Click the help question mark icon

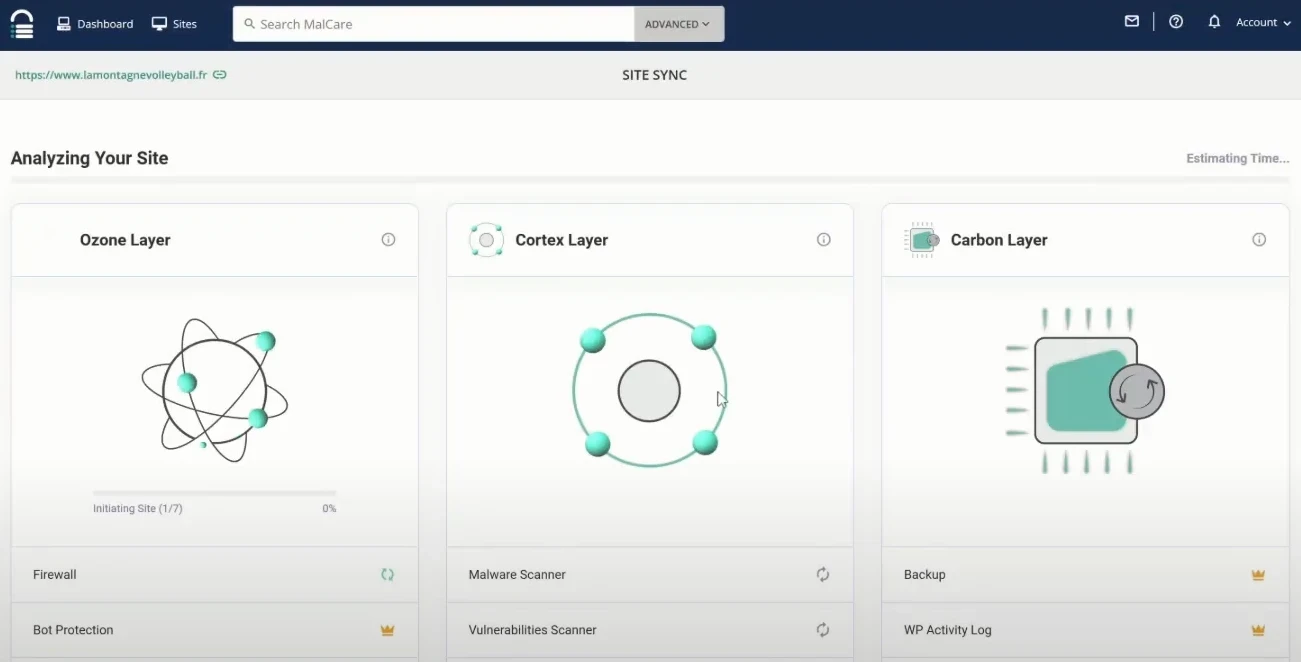[x=1176, y=21]
